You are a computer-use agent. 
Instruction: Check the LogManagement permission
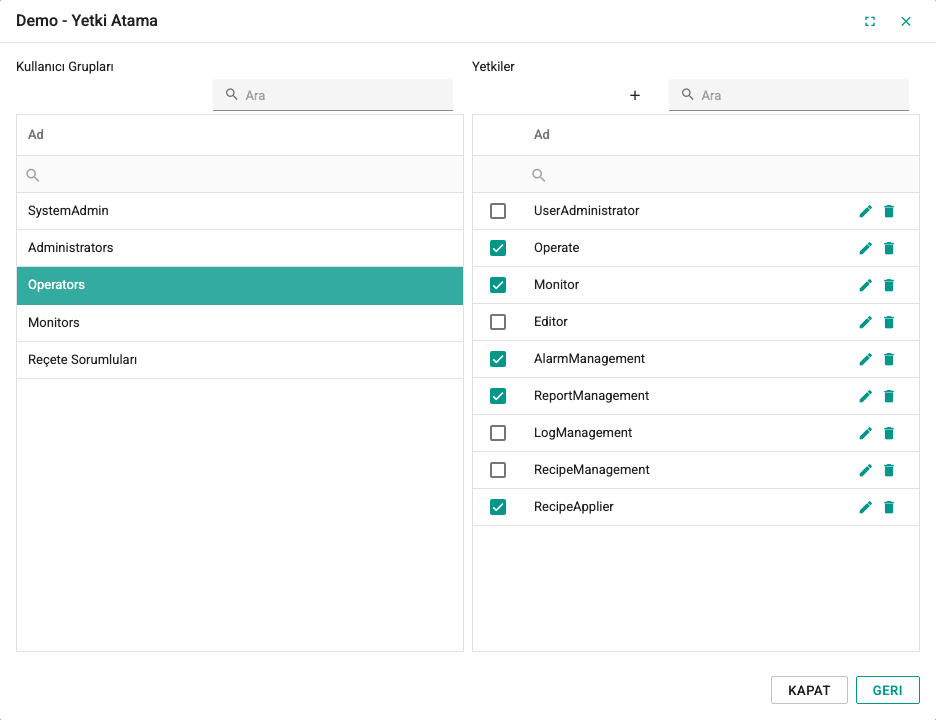(x=498, y=433)
